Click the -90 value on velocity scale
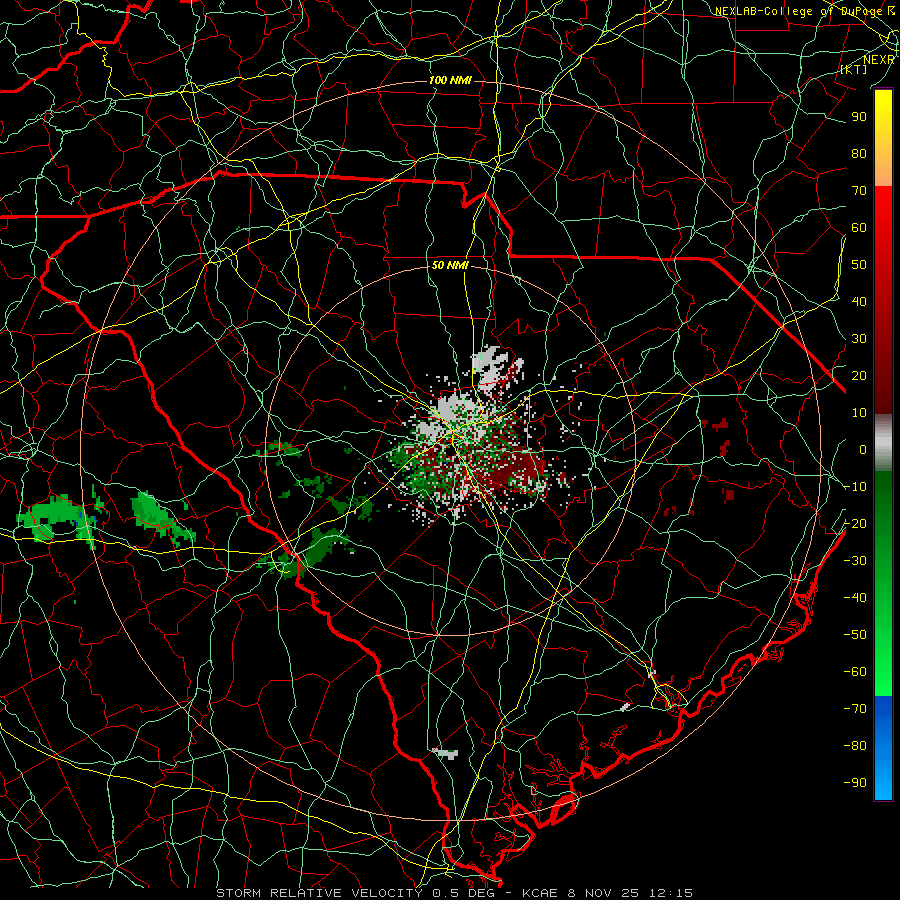 [855, 783]
